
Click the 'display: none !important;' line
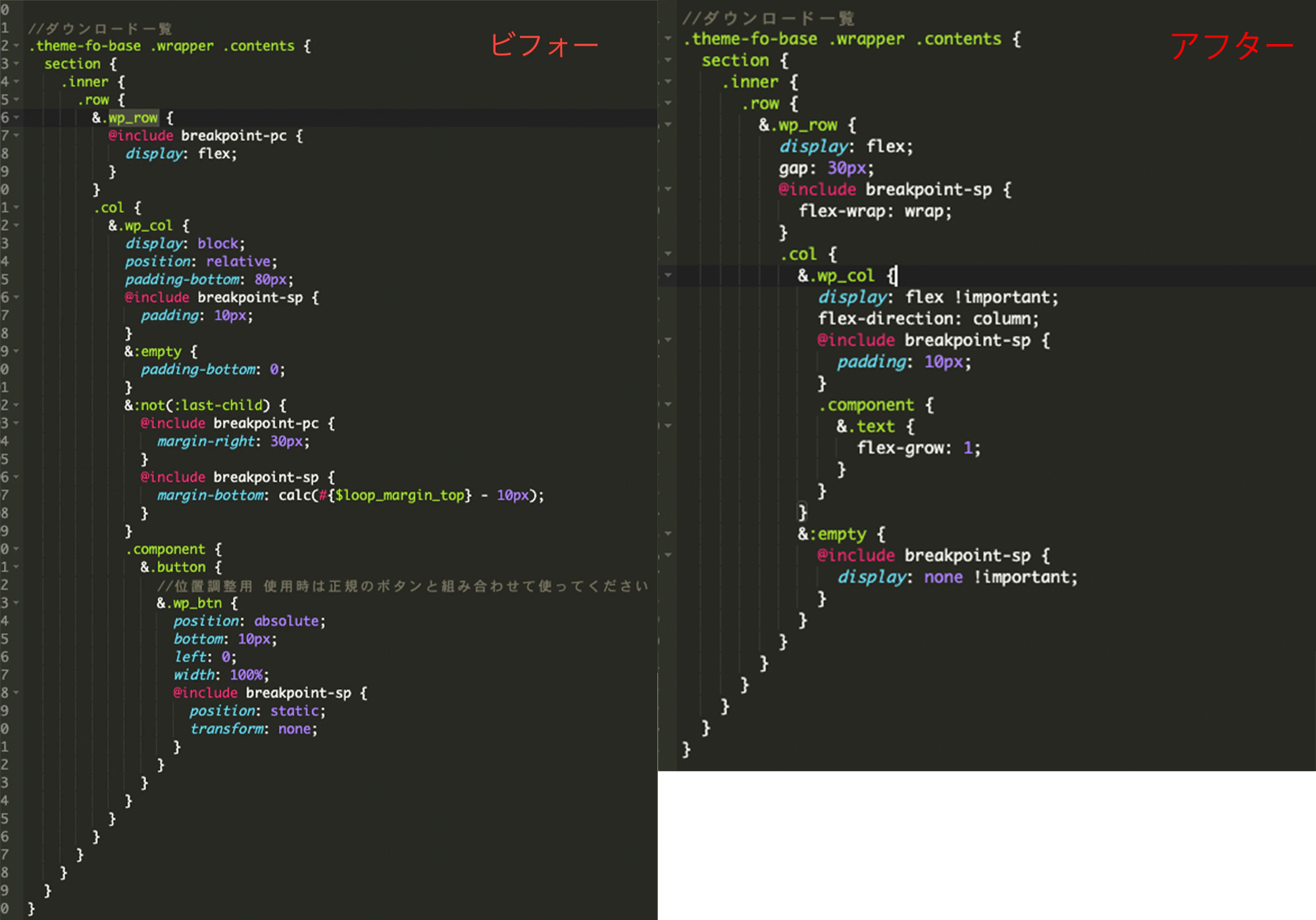957,577
